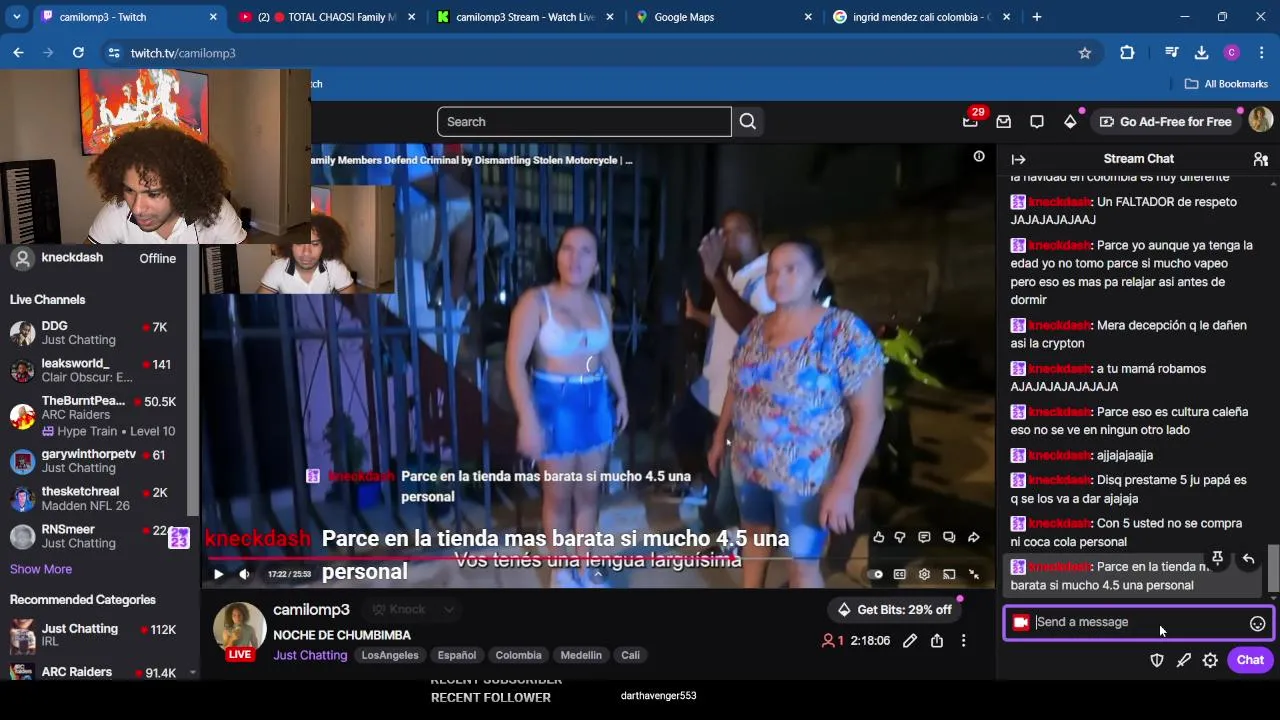1280x720 pixels.
Task: Click the share icon beside stream uptime
Action: (937, 640)
